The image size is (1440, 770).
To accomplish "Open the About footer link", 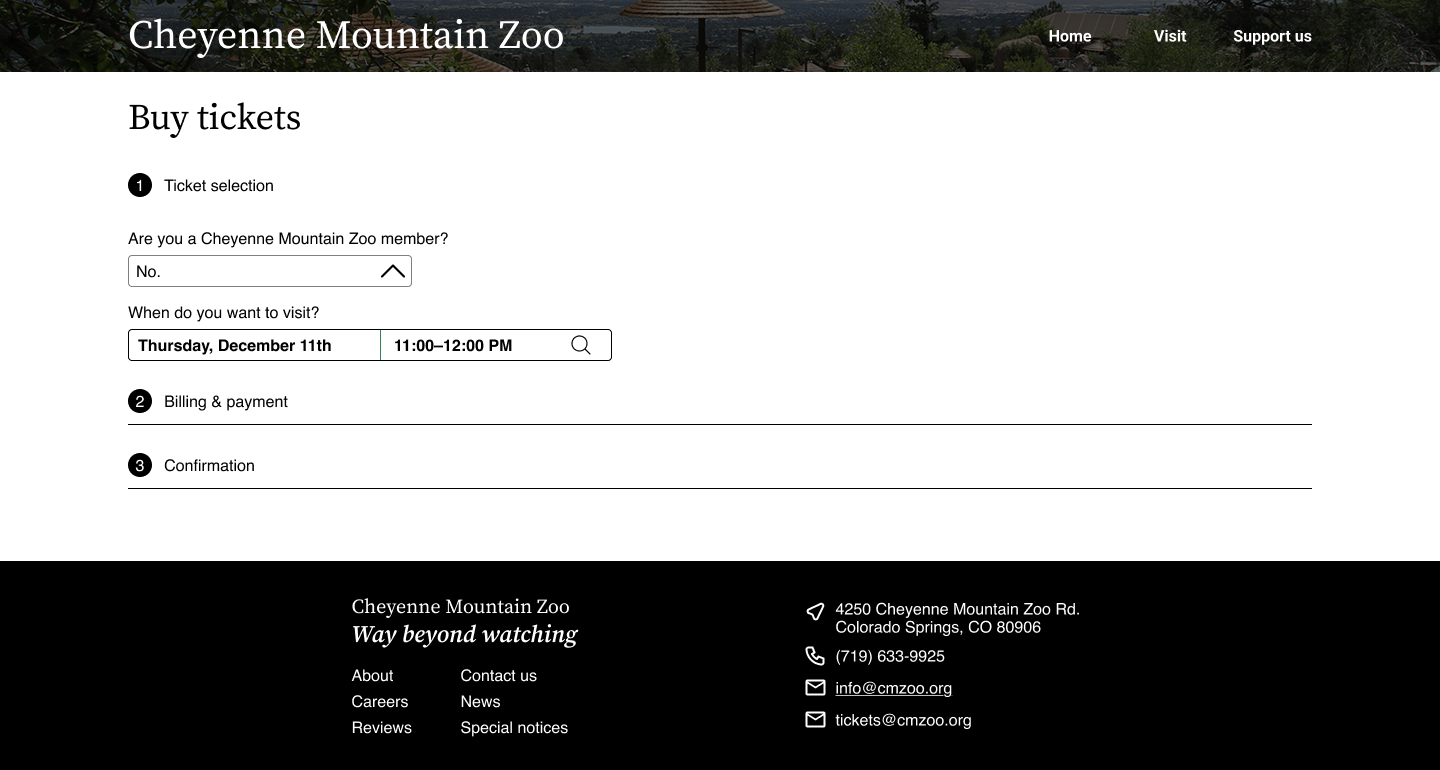I will [x=372, y=676].
